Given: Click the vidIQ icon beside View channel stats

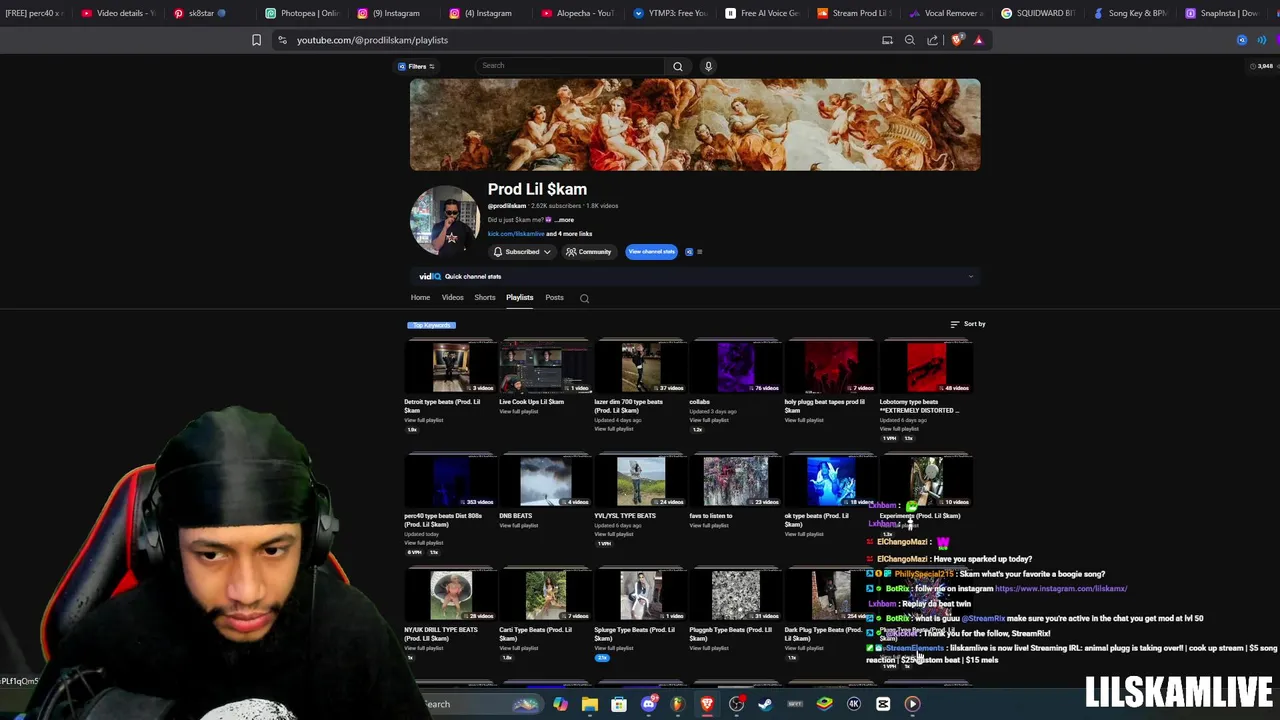Looking at the screenshot, I should (x=689, y=252).
